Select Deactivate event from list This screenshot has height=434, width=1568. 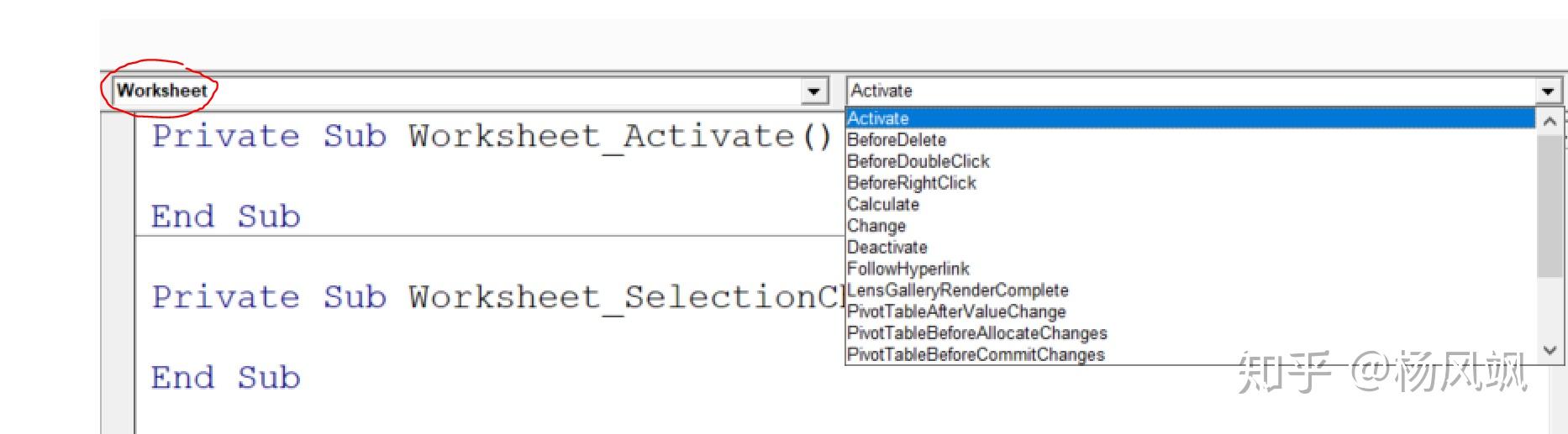[887, 248]
